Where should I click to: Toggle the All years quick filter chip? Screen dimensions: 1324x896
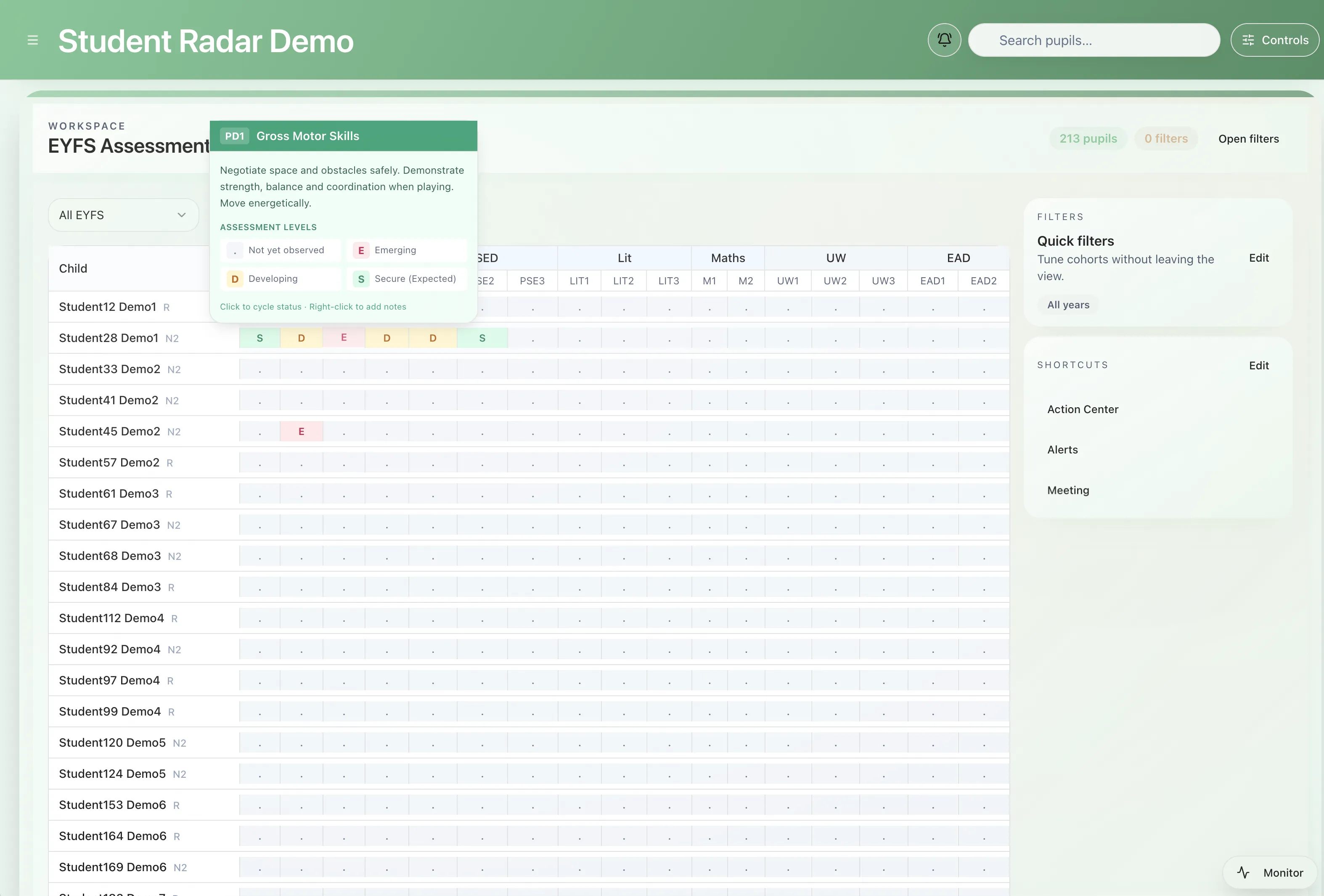coord(1067,305)
